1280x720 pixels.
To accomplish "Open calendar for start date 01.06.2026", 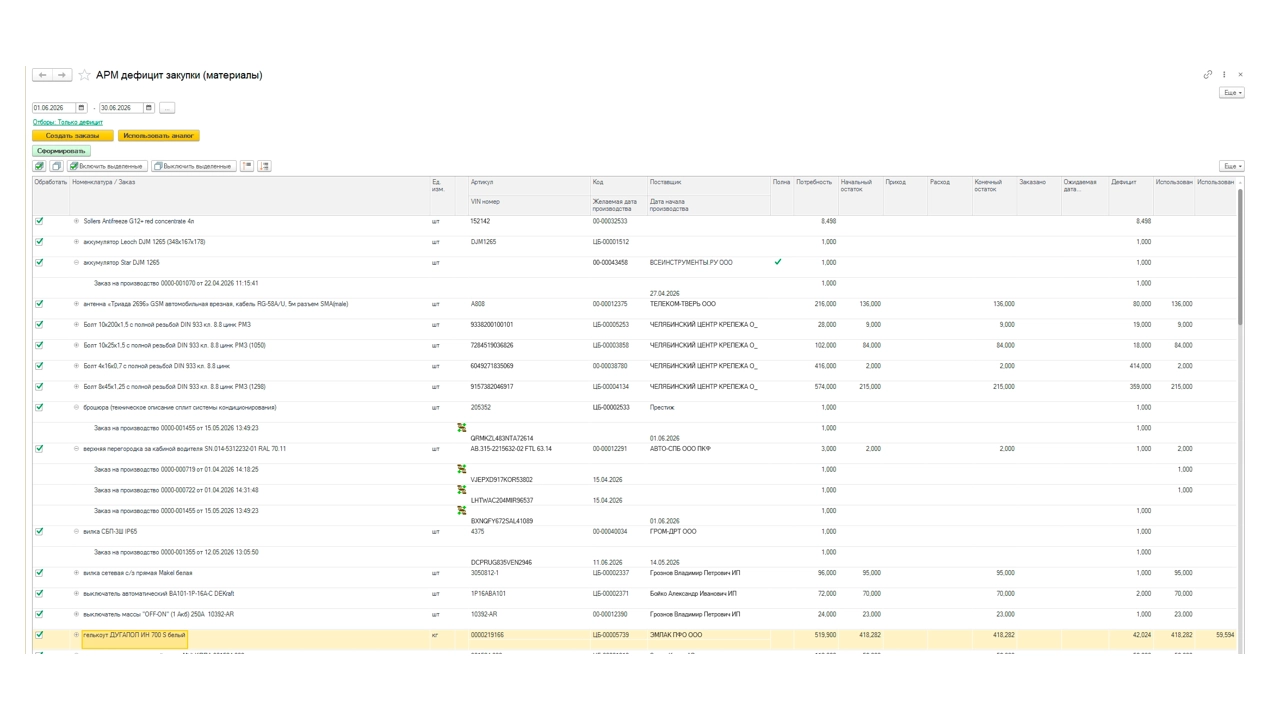I will coord(82,108).
